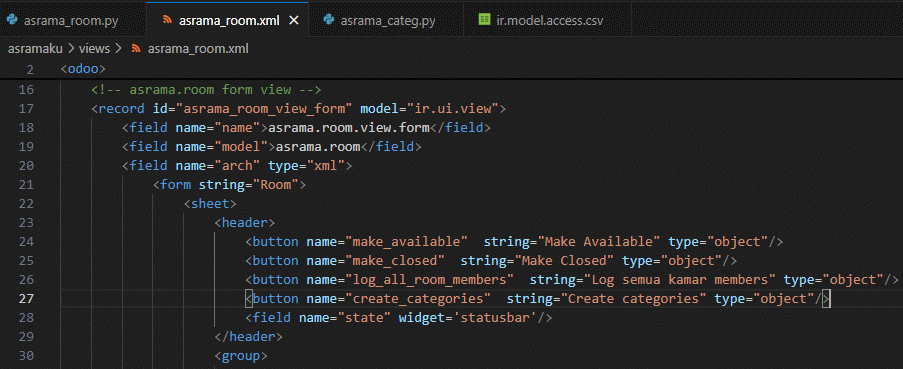Click line number 22 beside sheet tag
Image resolution: width=903 pixels, height=369 pixels.
[27, 203]
